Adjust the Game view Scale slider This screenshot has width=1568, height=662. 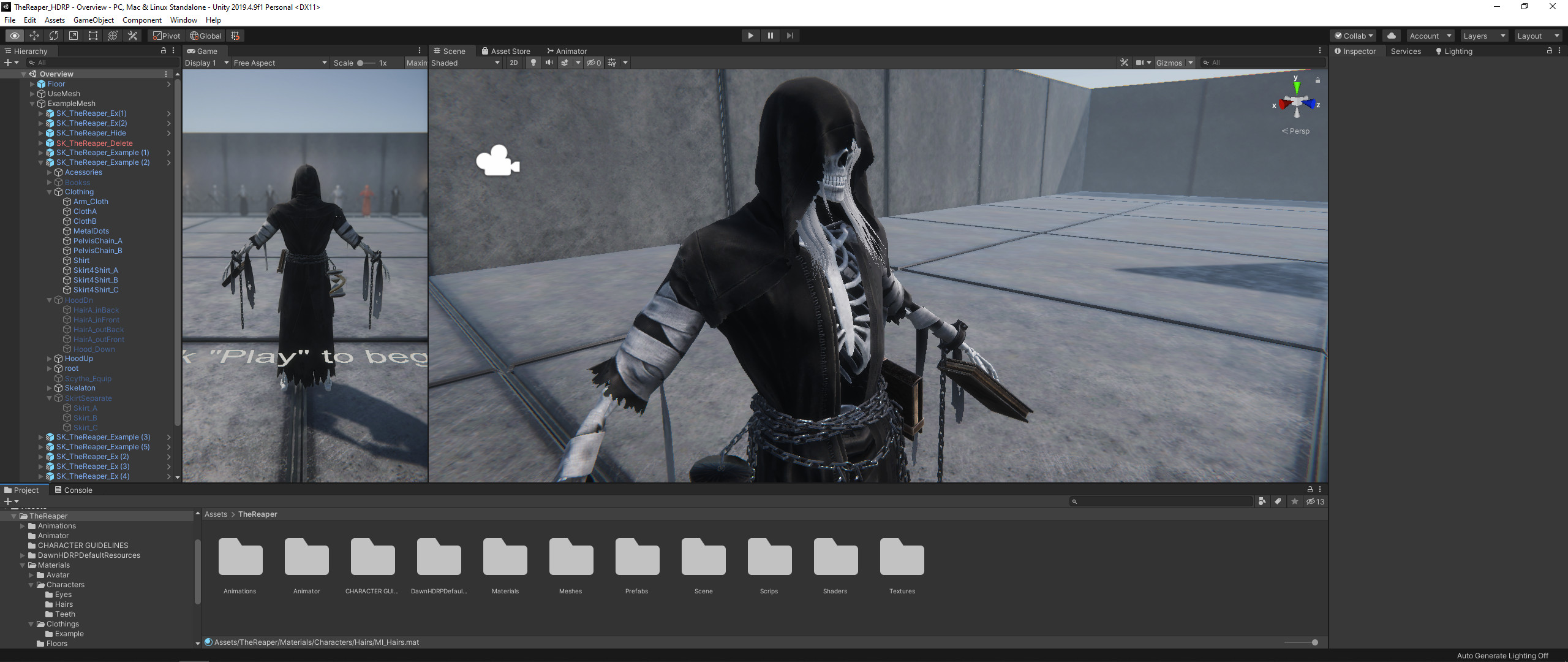click(366, 63)
